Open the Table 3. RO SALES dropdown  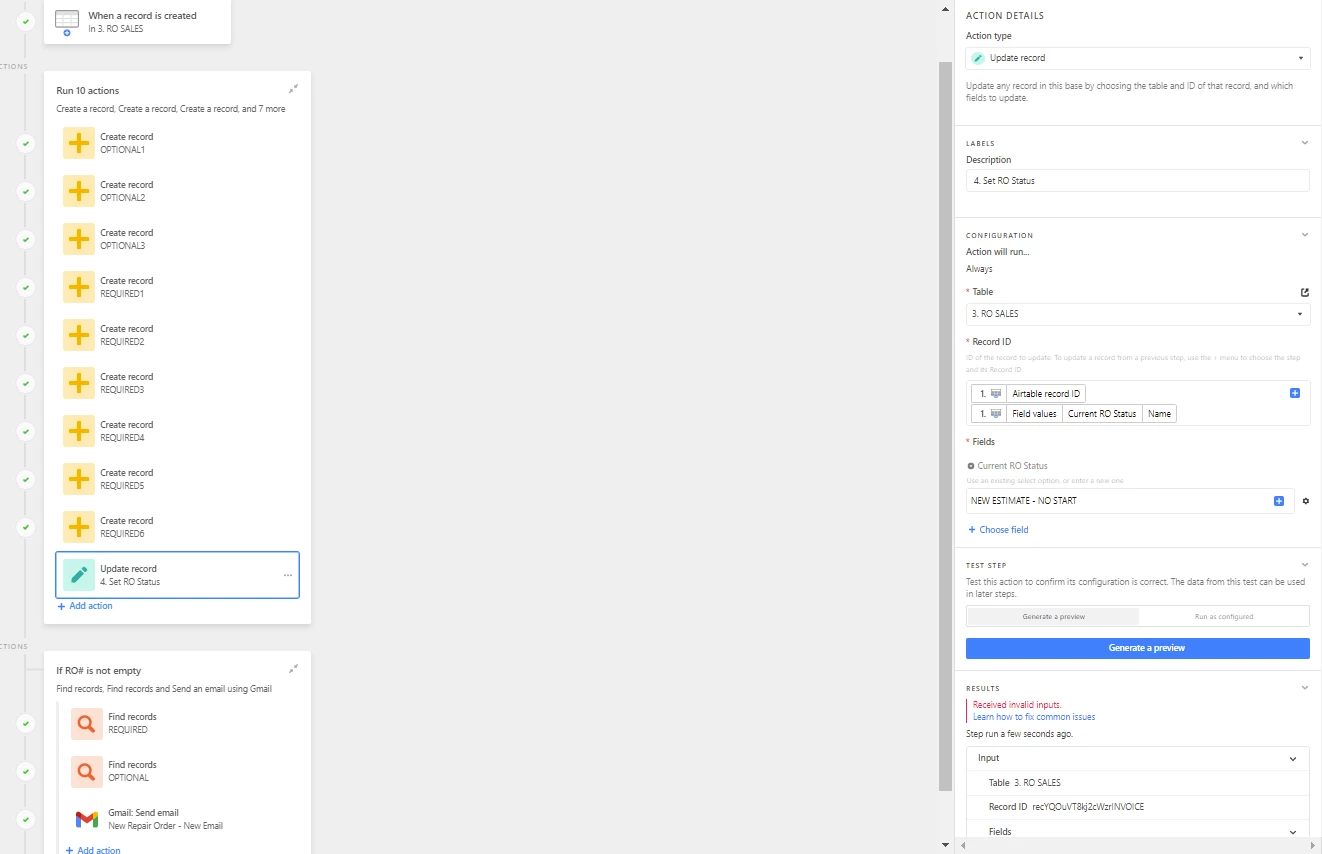[1138, 314]
